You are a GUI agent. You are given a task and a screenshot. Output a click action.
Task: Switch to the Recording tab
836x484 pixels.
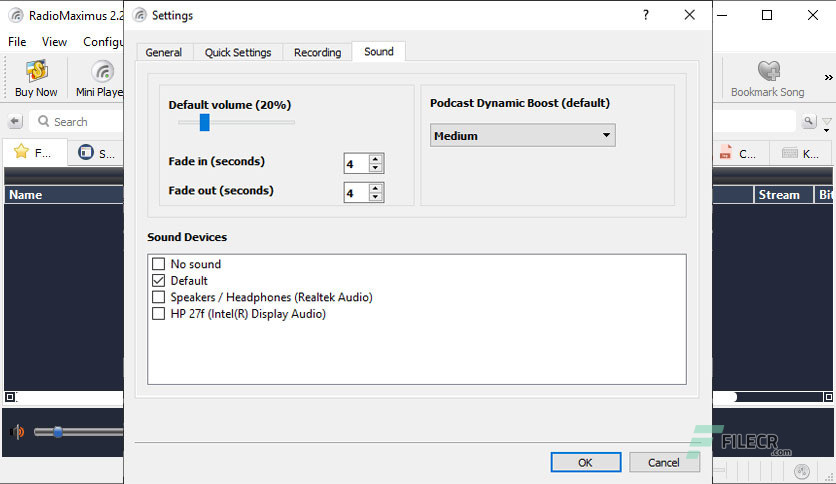[x=317, y=52]
